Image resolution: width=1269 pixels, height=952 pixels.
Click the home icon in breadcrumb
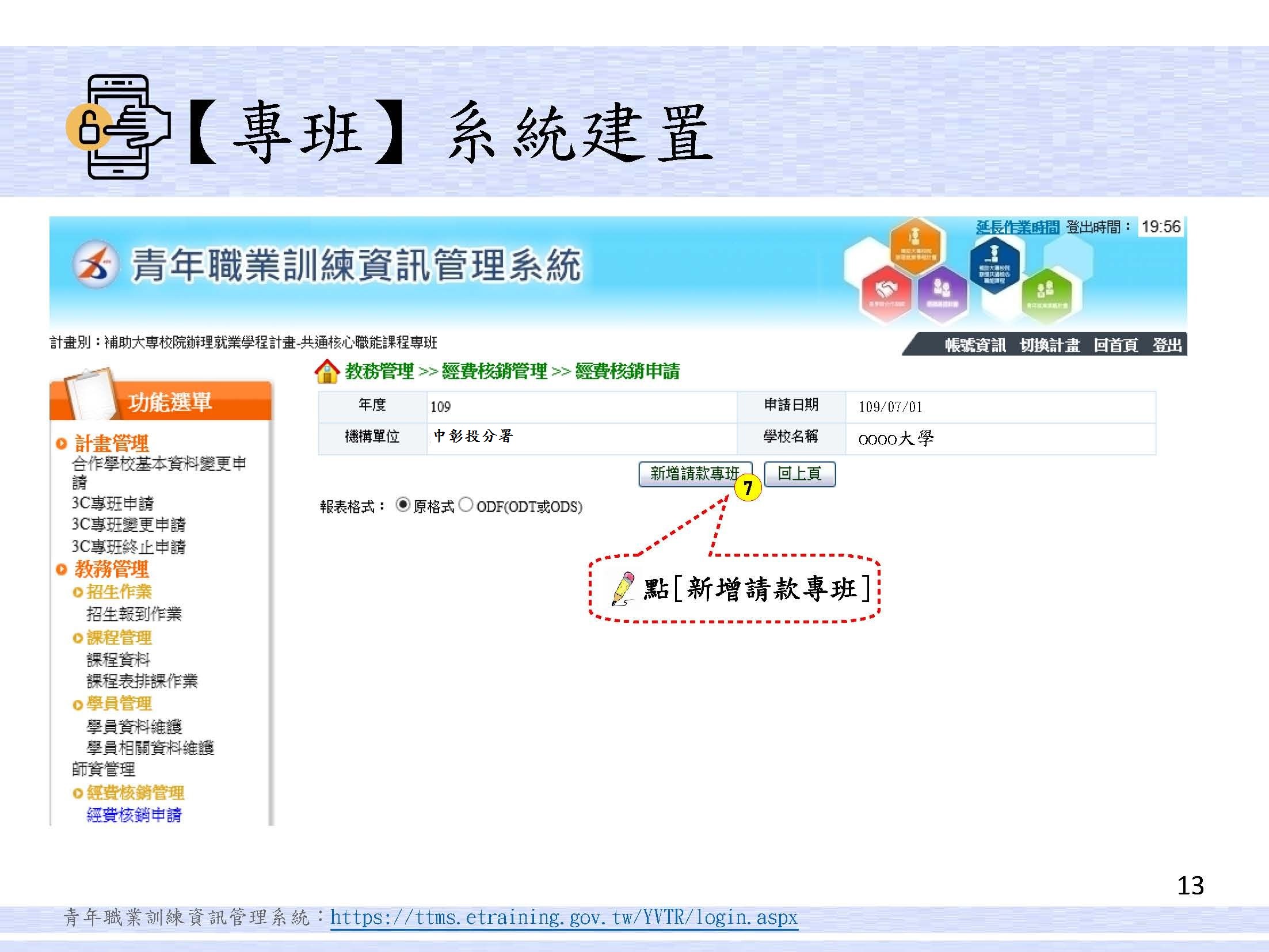[327, 371]
